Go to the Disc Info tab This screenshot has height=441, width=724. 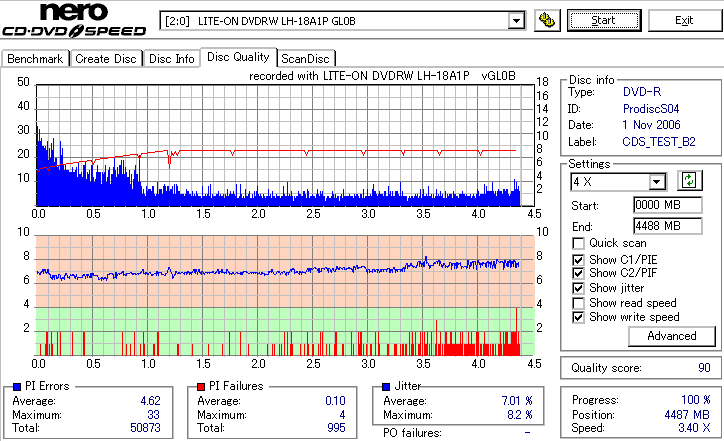coord(171,59)
